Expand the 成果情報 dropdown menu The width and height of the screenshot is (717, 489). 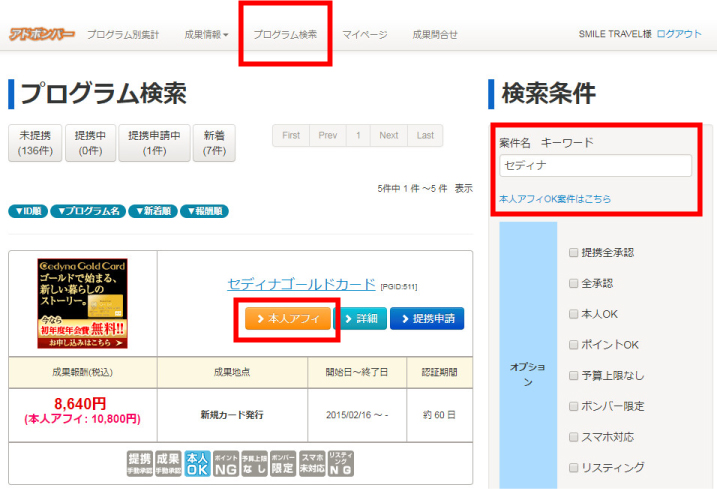click(206, 34)
